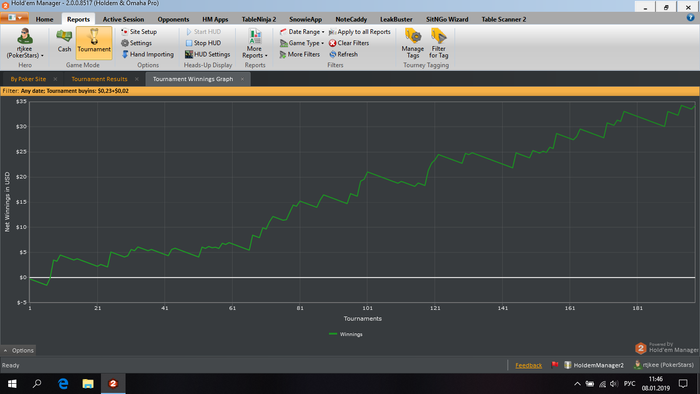700x394 pixels.
Task: Click Stop HUD
Action: [x=203, y=43]
